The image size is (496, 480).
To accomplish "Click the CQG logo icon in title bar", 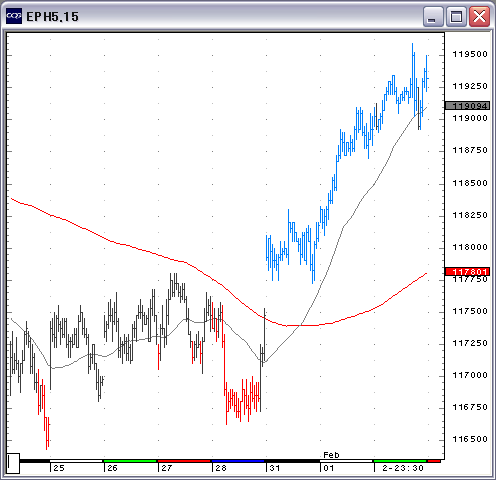I will click(x=14, y=16).
